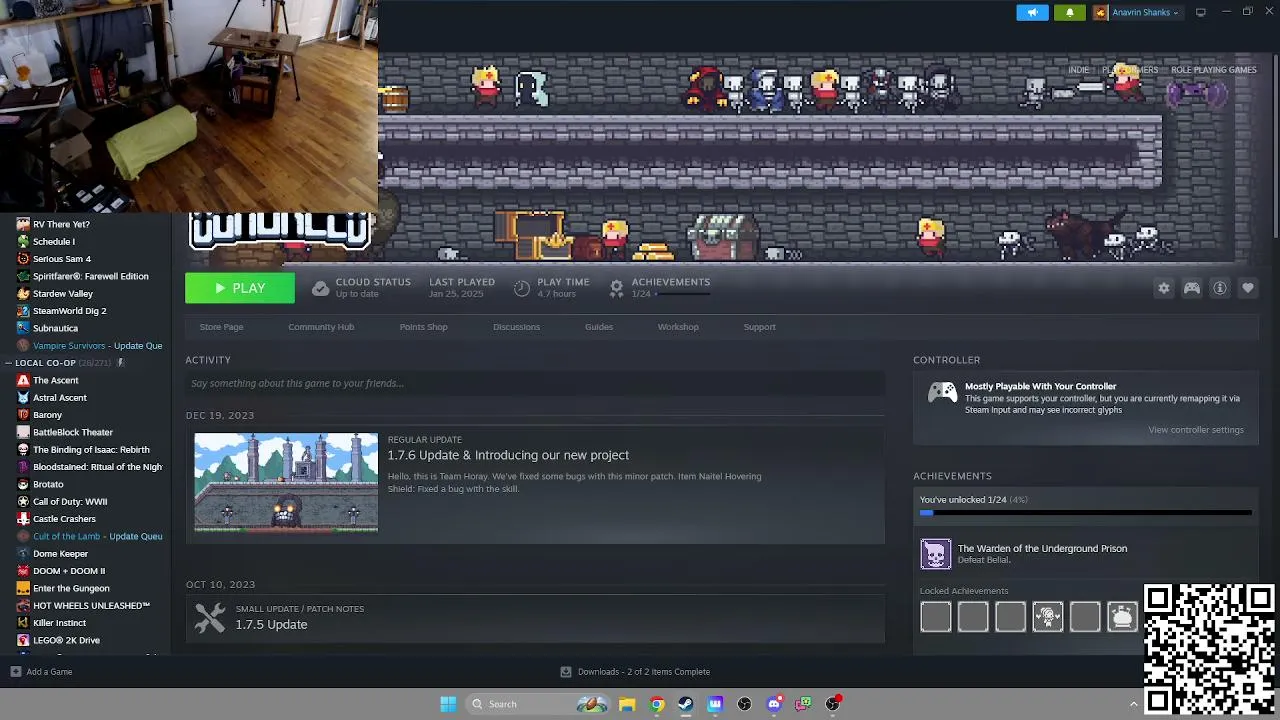Open the Support link
1280x720 pixels.
click(759, 327)
